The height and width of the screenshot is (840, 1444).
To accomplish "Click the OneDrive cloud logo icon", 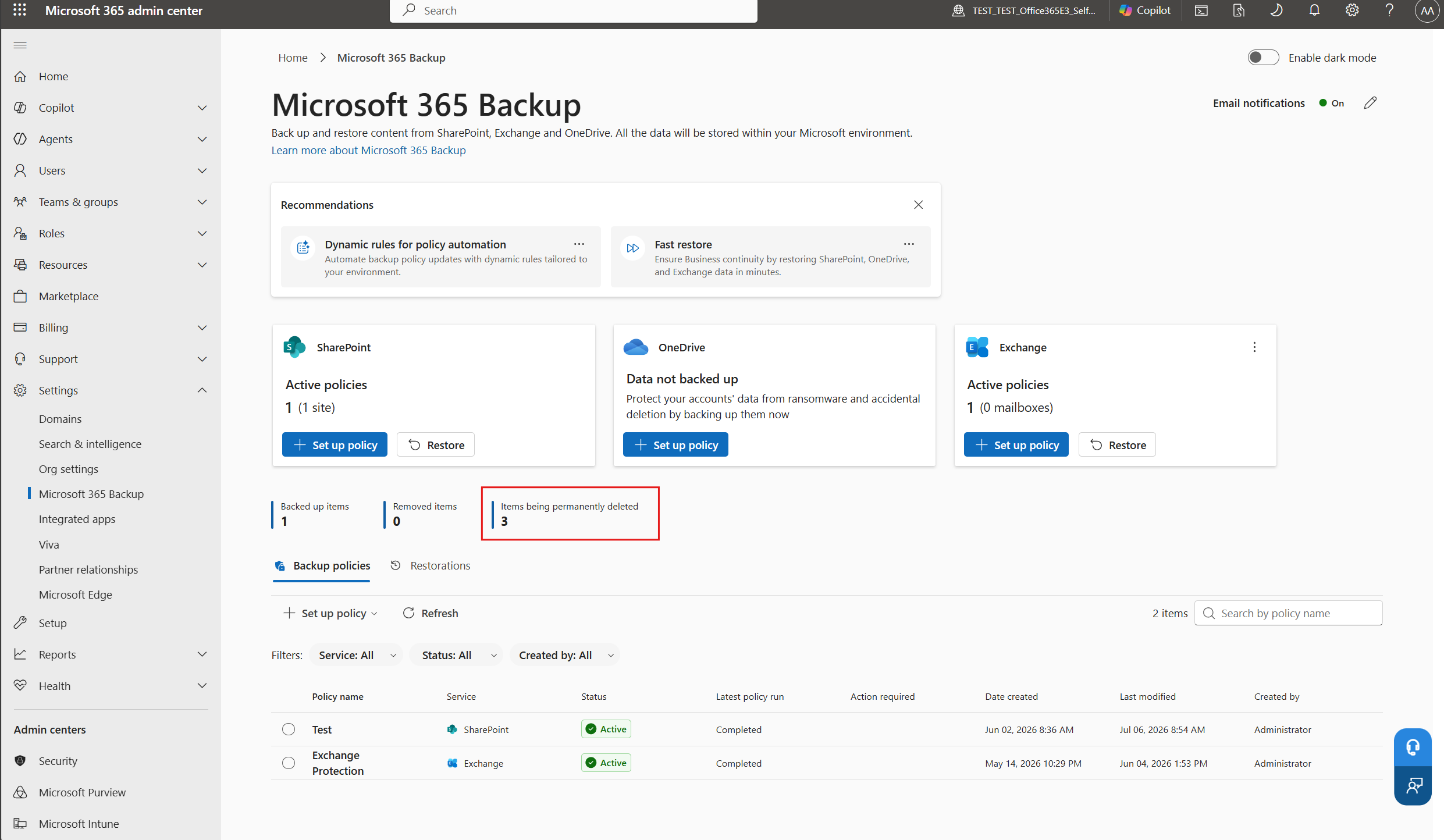I will click(635, 347).
